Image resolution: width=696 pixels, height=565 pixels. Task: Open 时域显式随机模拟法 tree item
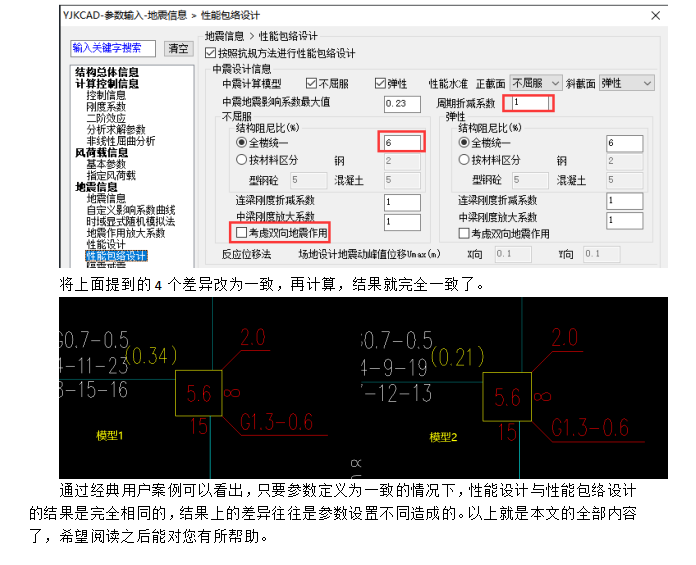tap(130, 221)
